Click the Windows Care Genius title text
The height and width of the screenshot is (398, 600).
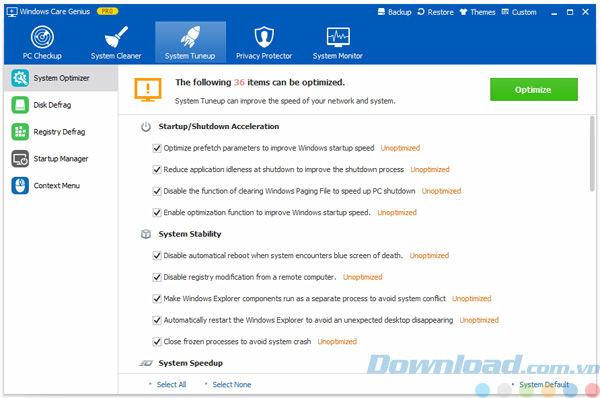(x=55, y=11)
